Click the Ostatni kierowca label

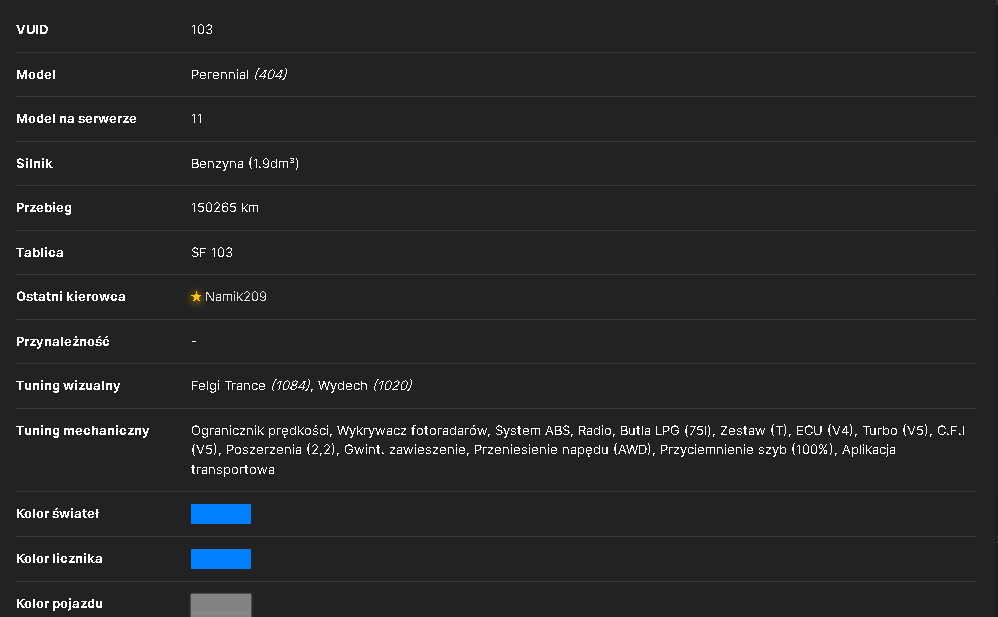[71, 297]
